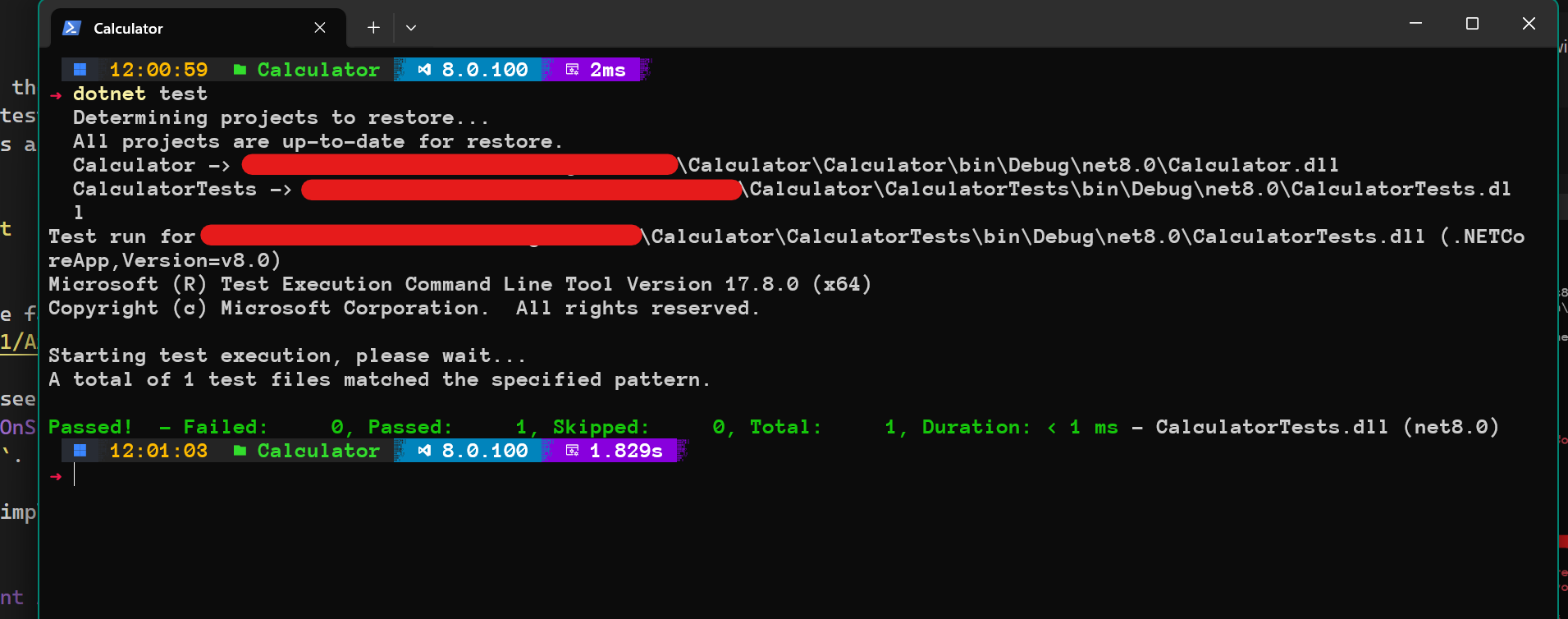Screen dimensions: 1568x619
Task: Maximize the terminal window
Action: click(x=1472, y=24)
